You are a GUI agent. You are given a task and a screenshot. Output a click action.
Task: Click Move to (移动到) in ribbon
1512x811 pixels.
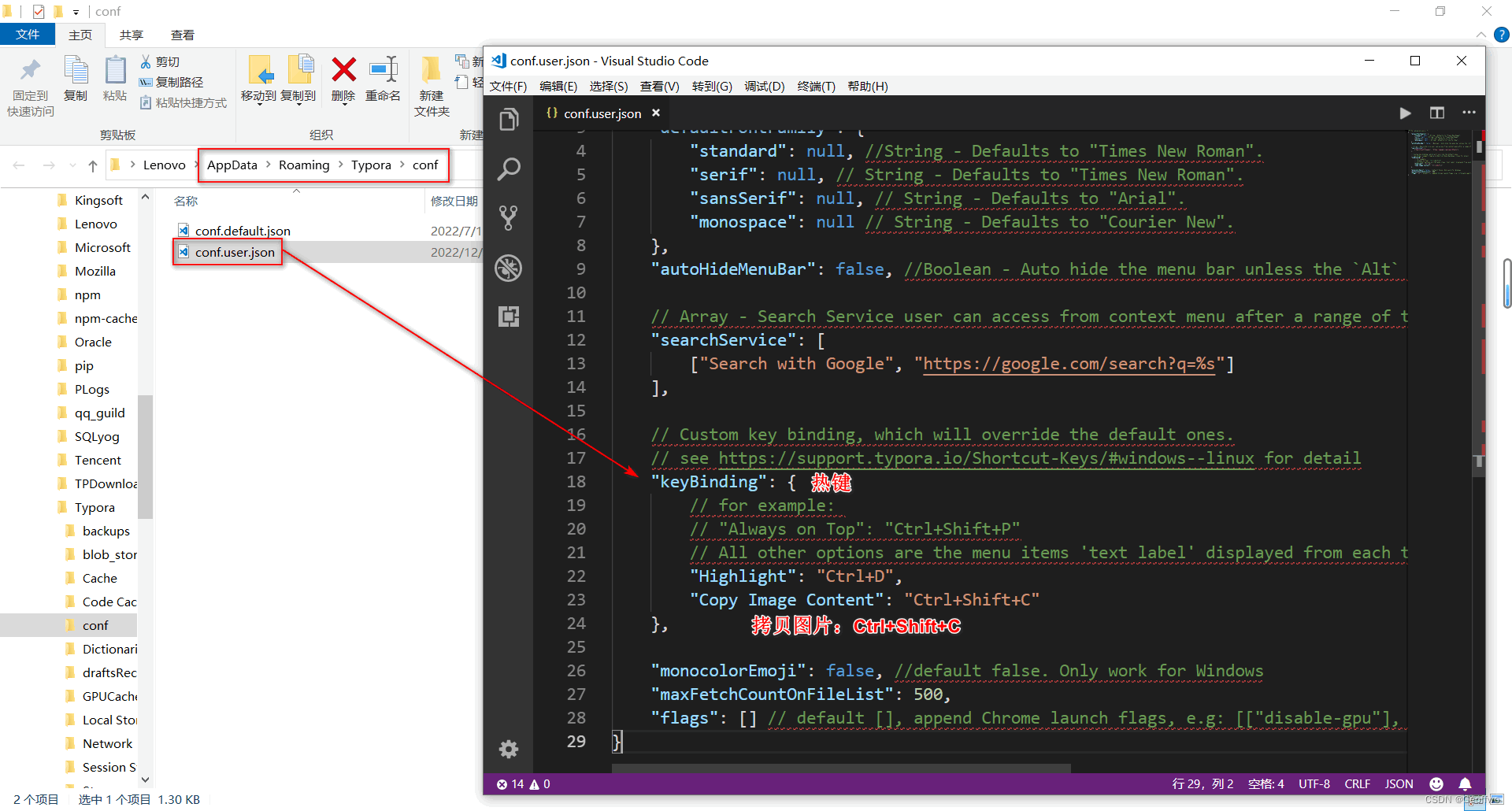point(259,80)
